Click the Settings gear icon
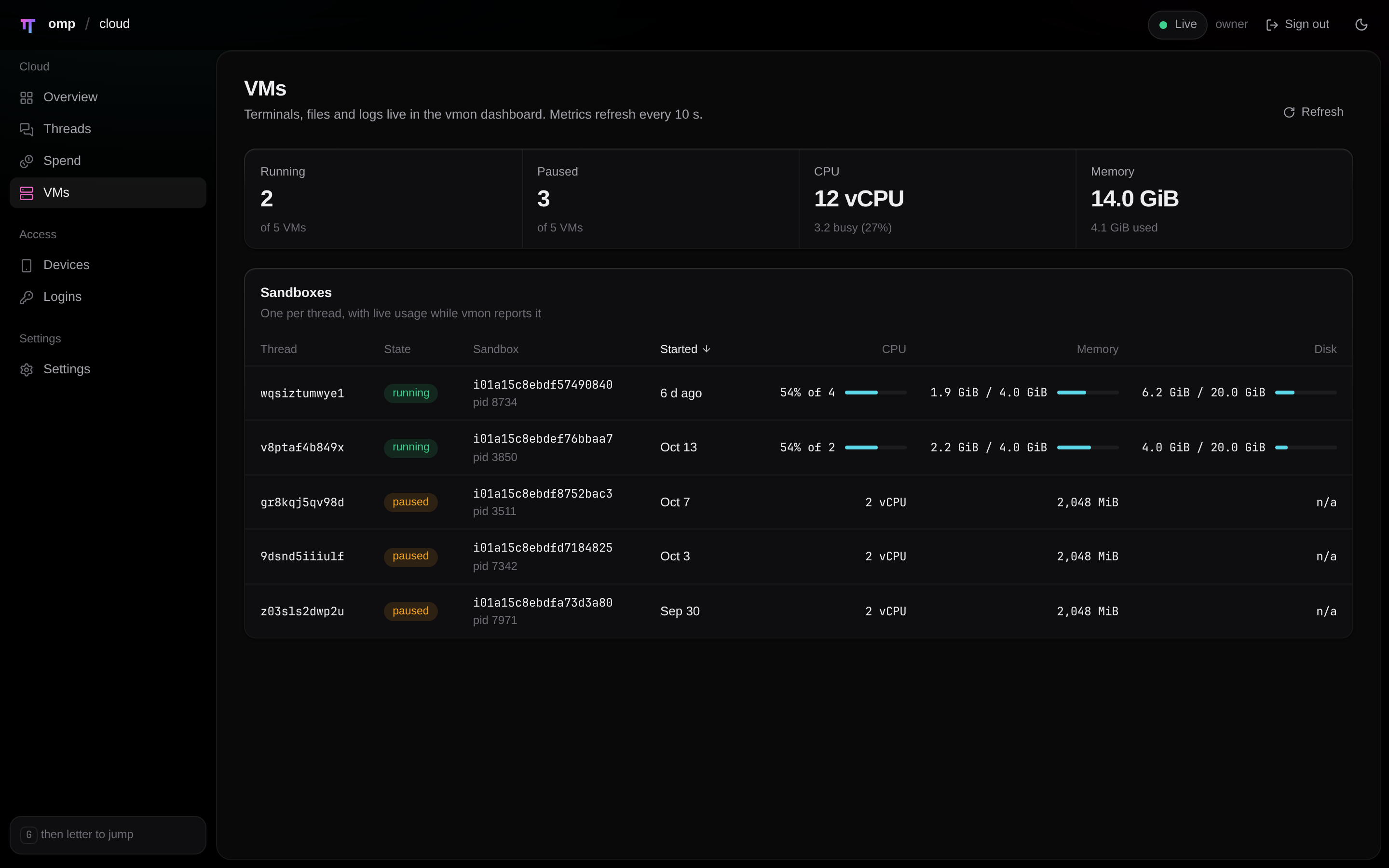Screen dimensions: 1389x868 pyautogui.click(x=27, y=369)
